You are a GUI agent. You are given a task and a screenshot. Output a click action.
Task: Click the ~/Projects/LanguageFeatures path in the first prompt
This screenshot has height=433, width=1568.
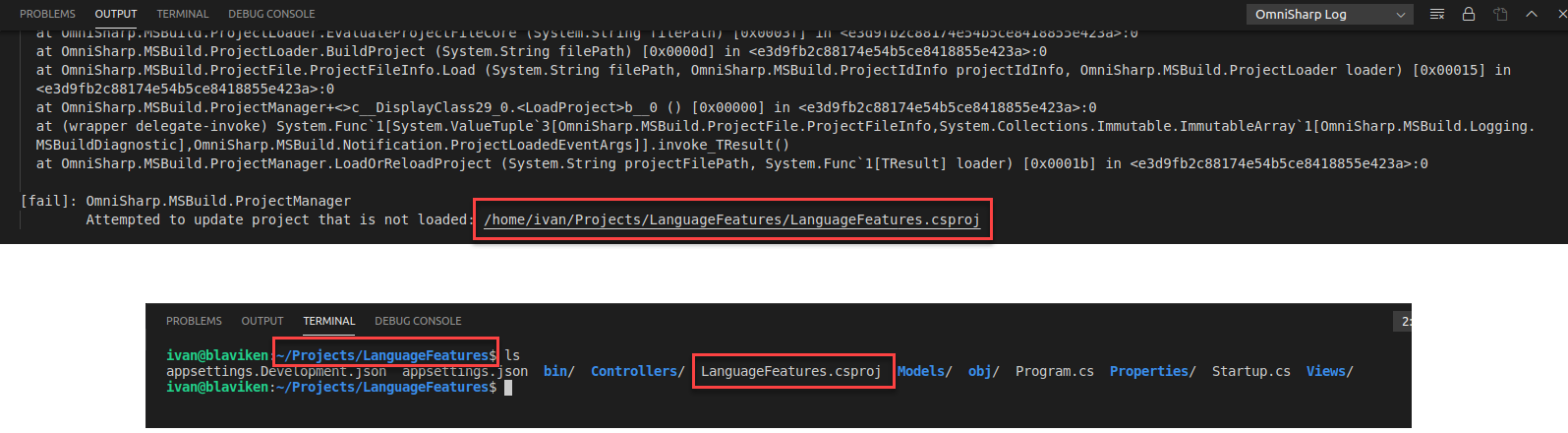click(x=382, y=355)
